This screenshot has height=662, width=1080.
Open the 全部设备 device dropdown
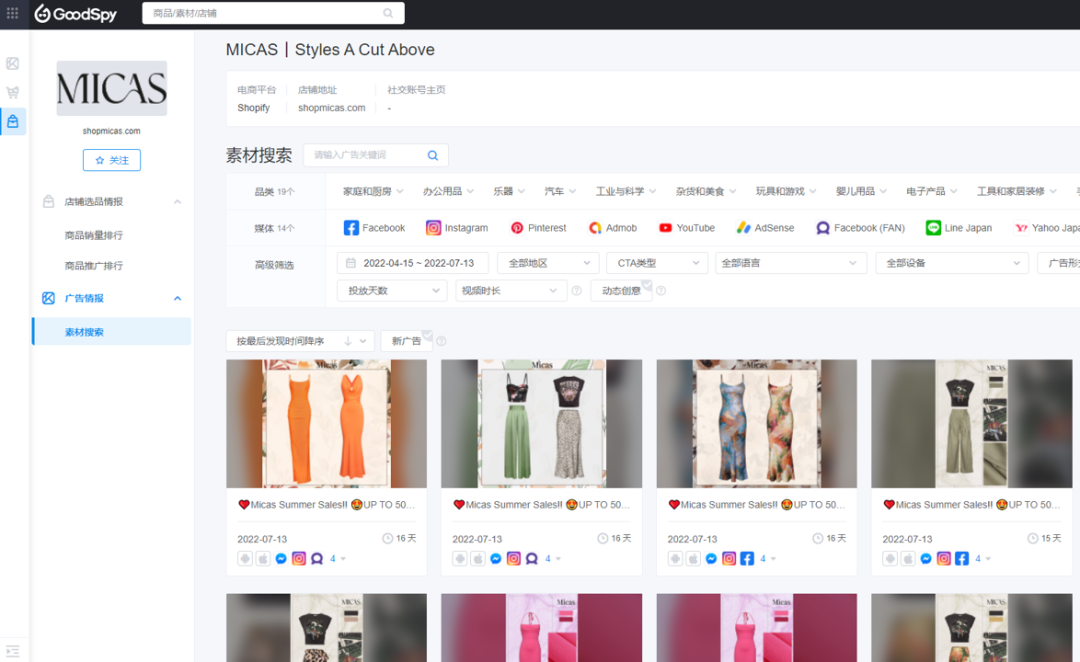point(952,263)
